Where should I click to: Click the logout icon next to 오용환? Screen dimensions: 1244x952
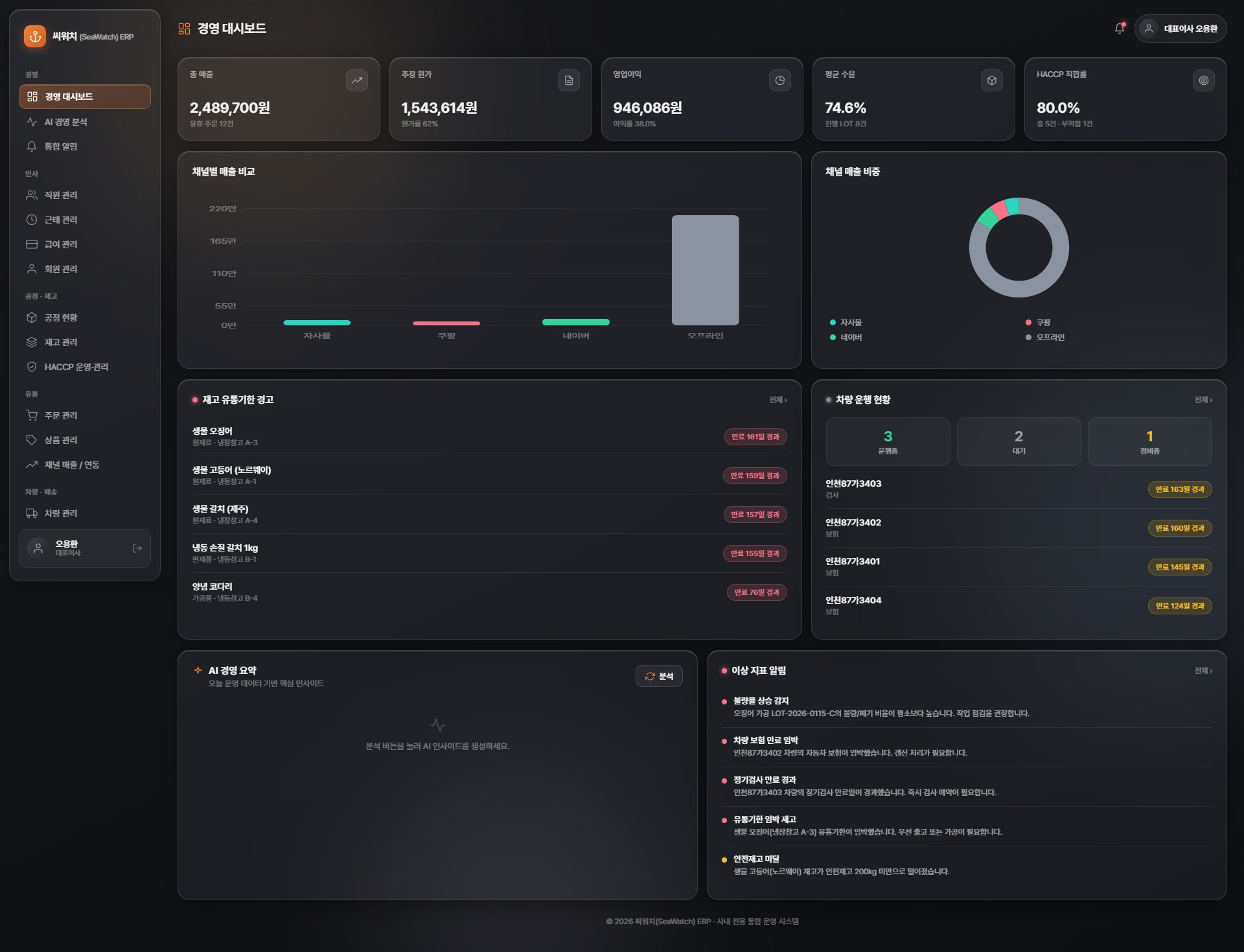pos(137,548)
